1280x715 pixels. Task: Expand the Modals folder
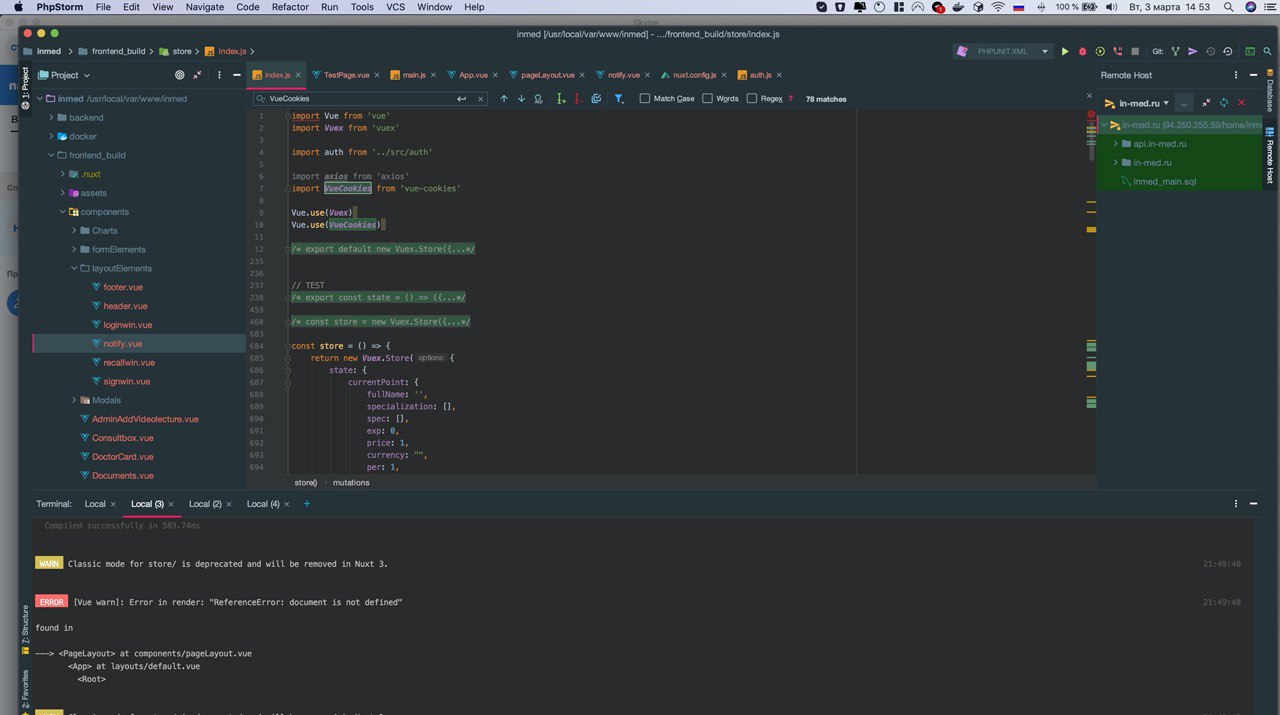(x=74, y=400)
